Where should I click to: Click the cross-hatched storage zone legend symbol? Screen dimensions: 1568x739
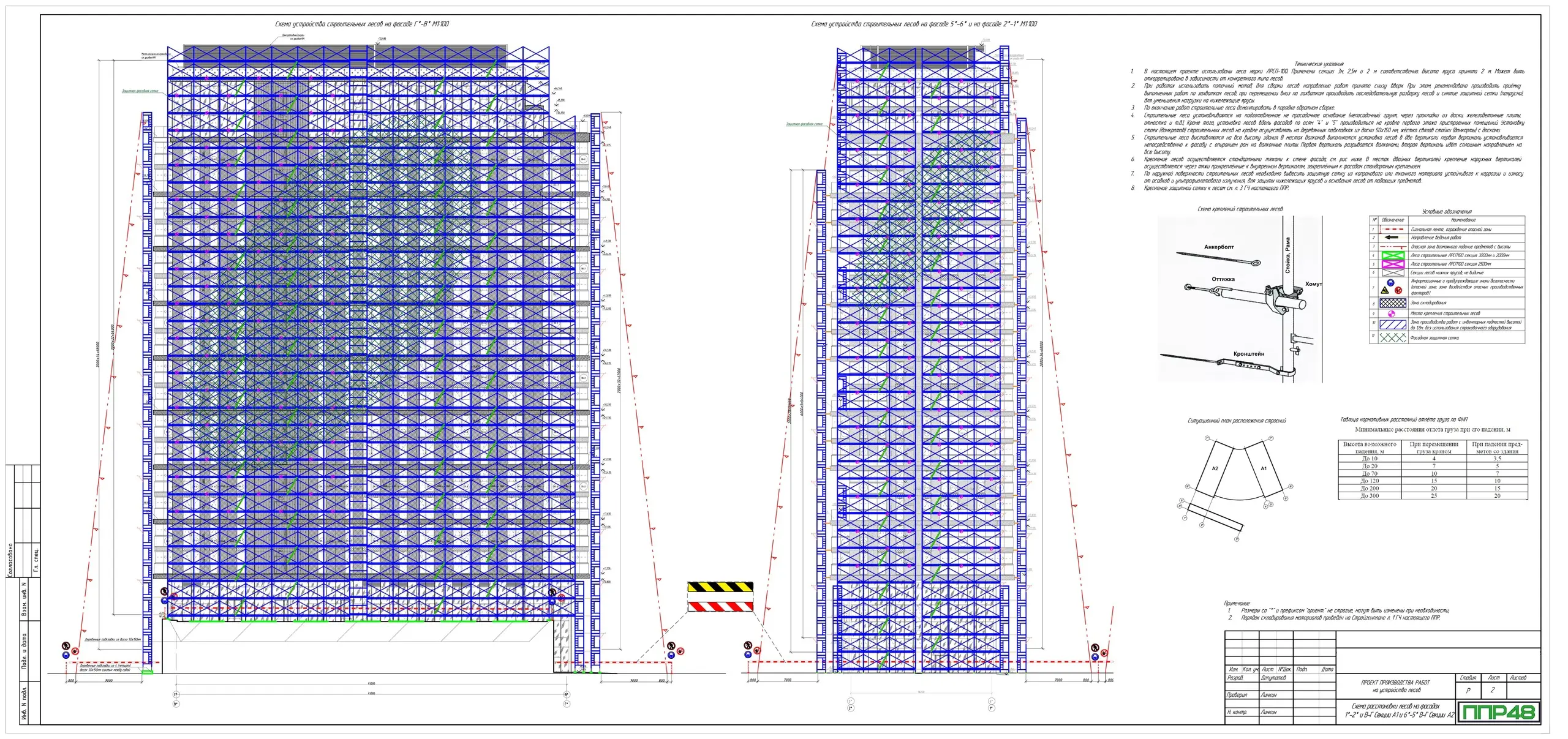pos(1393,303)
